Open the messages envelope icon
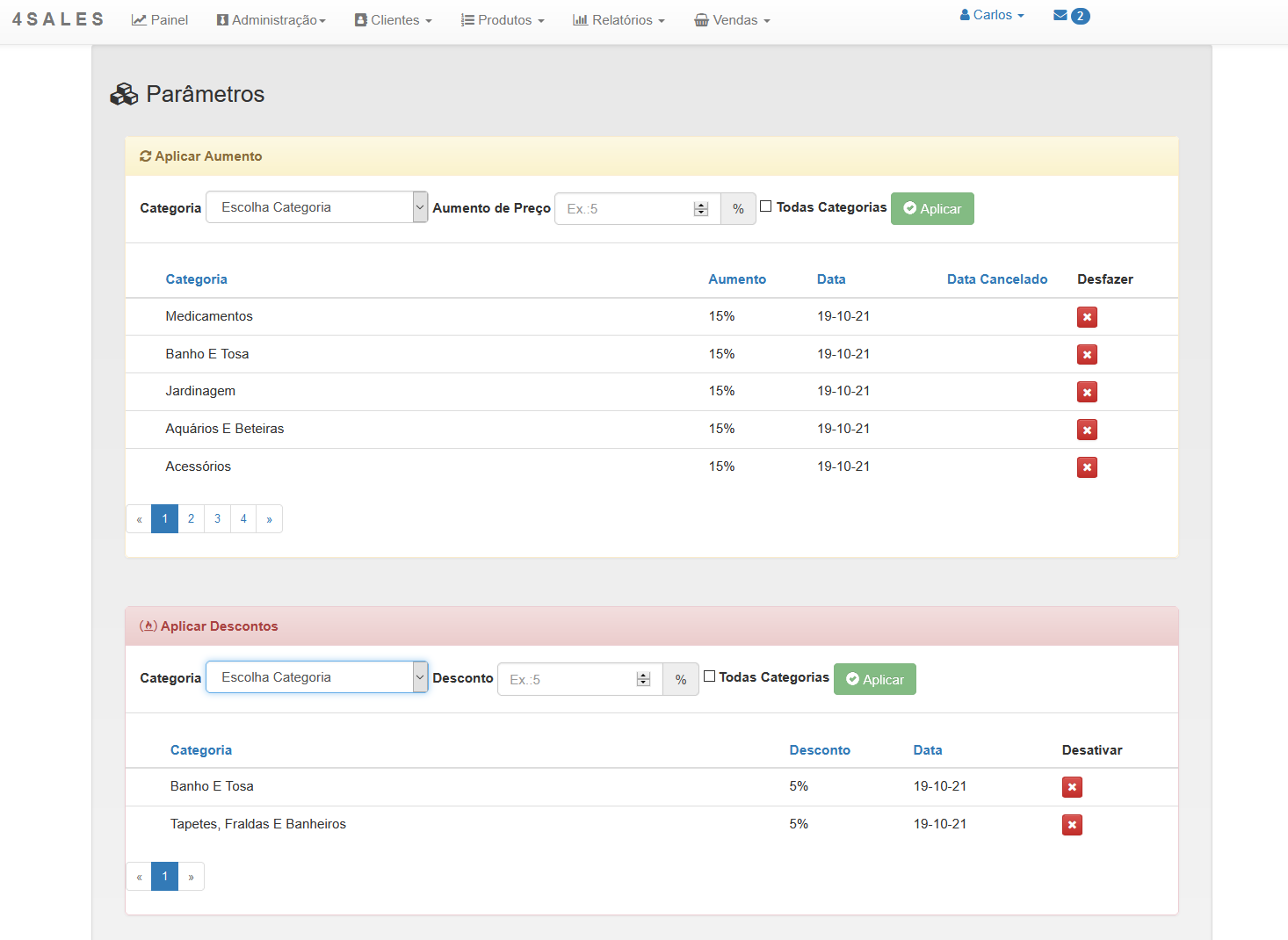1288x940 pixels. coord(1060,15)
